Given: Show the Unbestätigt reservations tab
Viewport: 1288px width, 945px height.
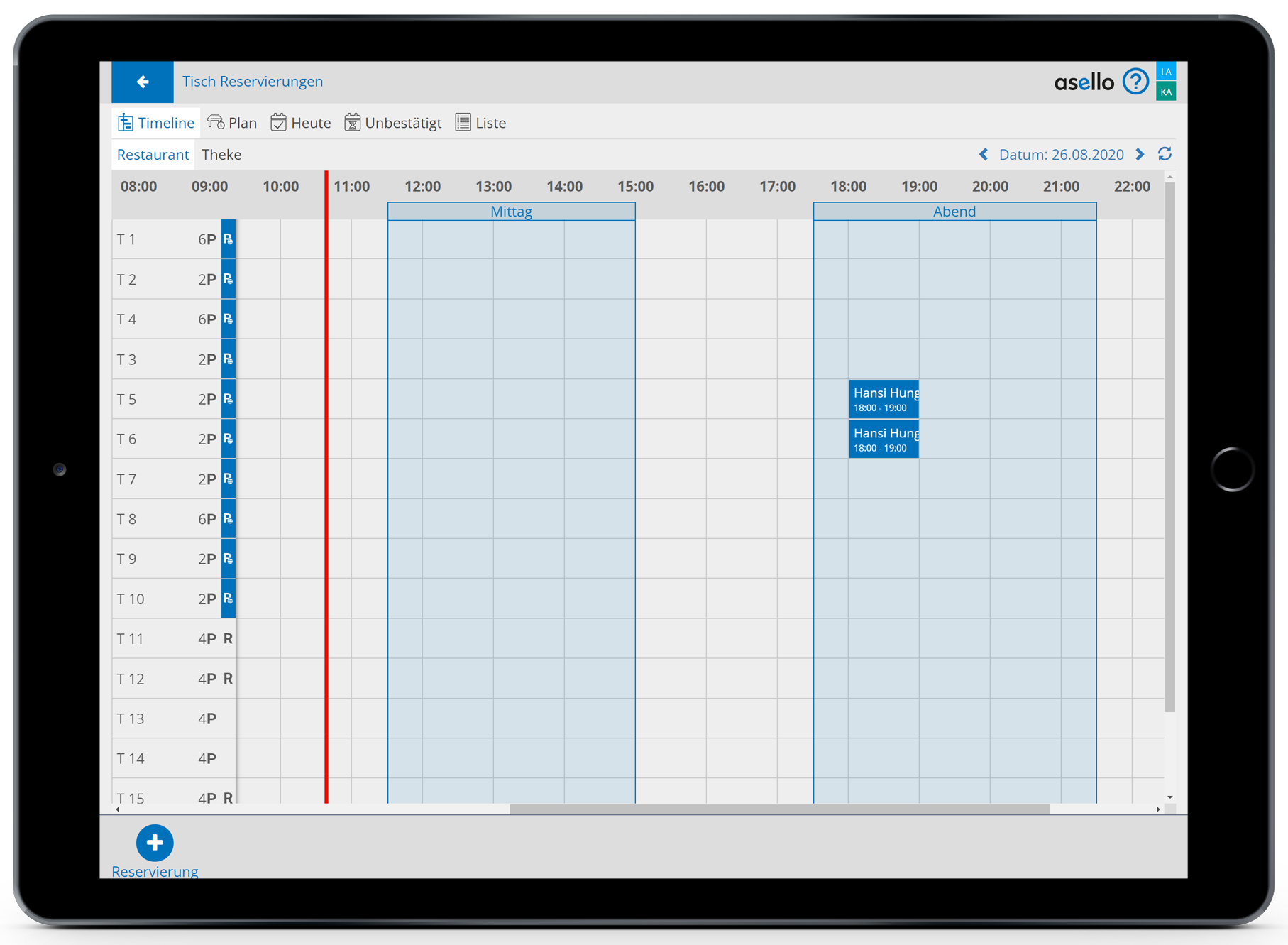Looking at the screenshot, I should [393, 123].
